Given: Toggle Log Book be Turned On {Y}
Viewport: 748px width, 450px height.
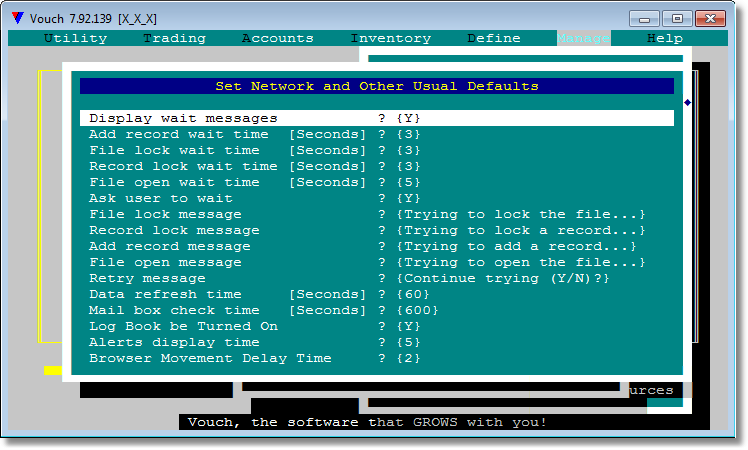Looking at the screenshot, I should tap(408, 326).
